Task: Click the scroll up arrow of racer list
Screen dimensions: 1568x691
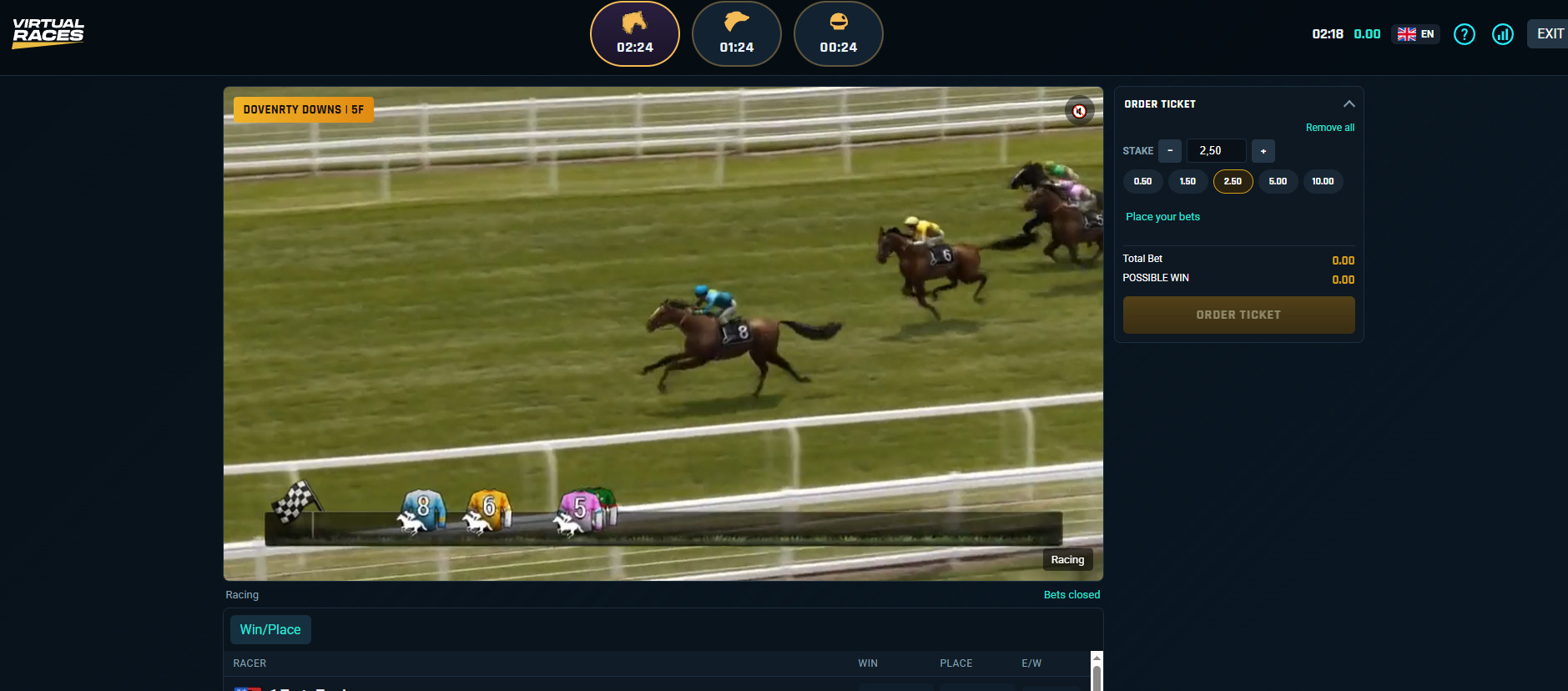Action: tap(1097, 658)
